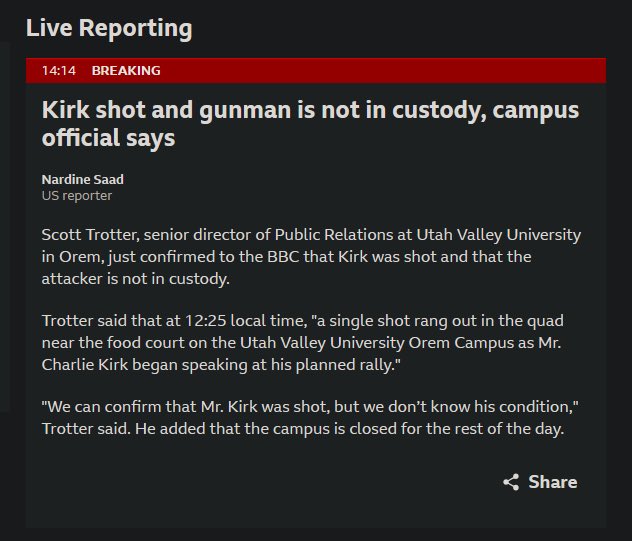The width and height of the screenshot is (632, 541).
Task: Select author name Nardine Saad
Action: click(x=83, y=179)
